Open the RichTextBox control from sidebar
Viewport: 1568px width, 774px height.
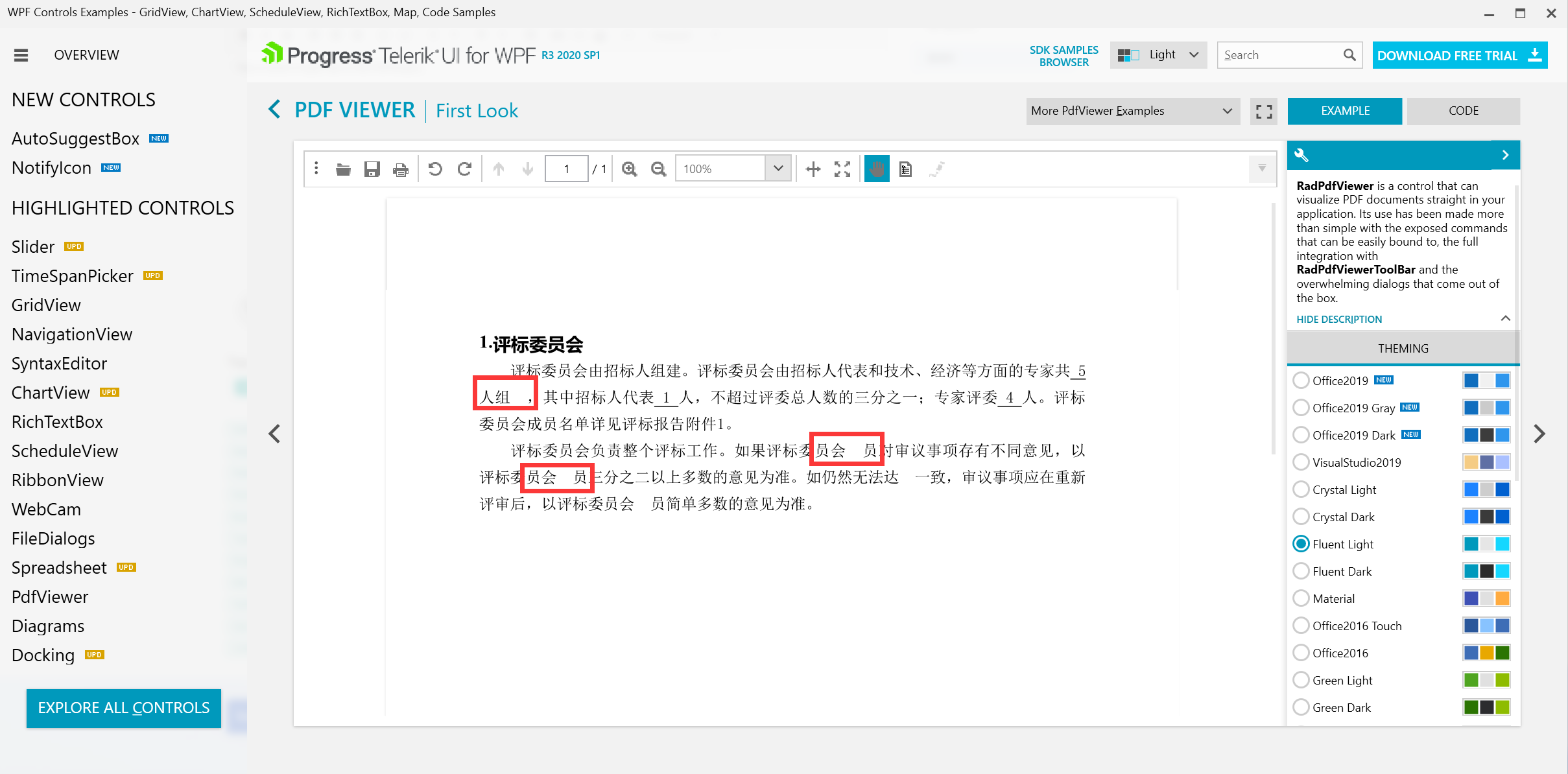(57, 422)
